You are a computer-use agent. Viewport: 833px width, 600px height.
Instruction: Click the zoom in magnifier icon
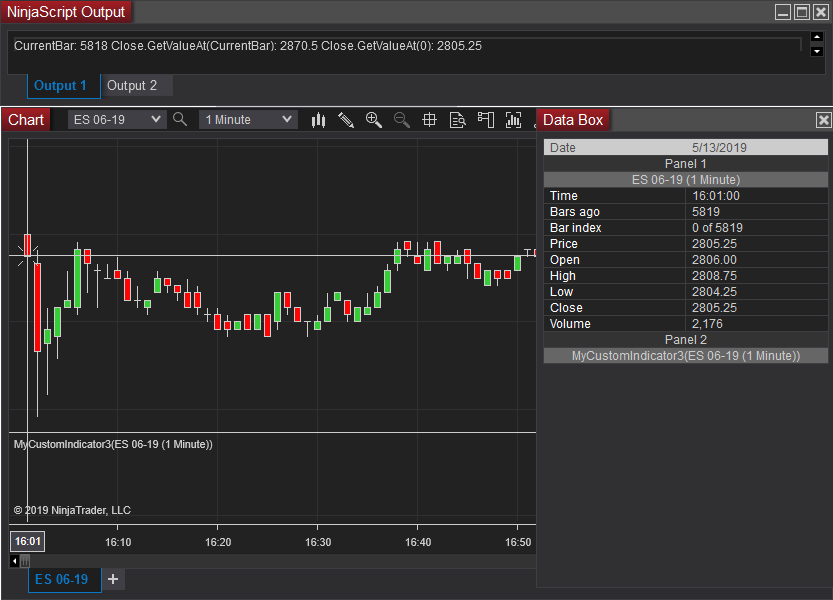374,120
